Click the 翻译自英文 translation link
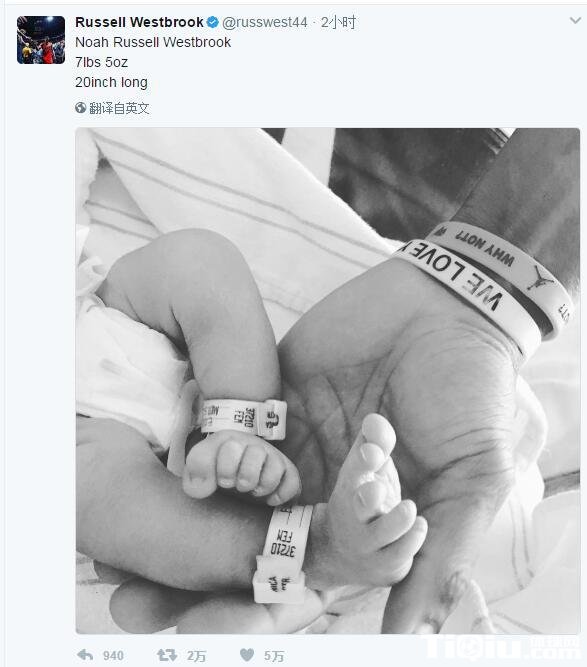The height and width of the screenshot is (667, 587). pyautogui.click(x=119, y=108)
